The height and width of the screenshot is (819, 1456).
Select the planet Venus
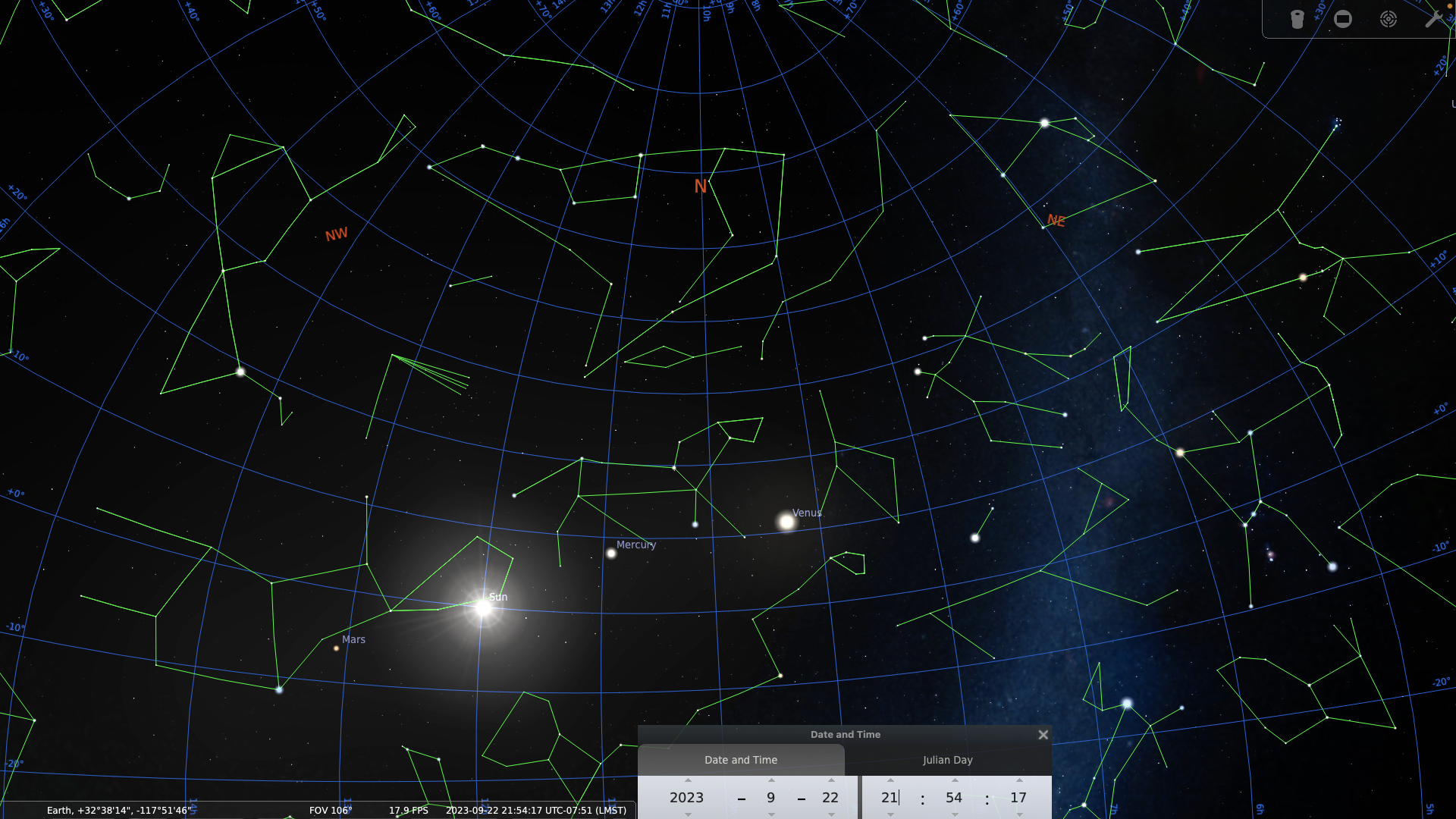tap(786, 522)
